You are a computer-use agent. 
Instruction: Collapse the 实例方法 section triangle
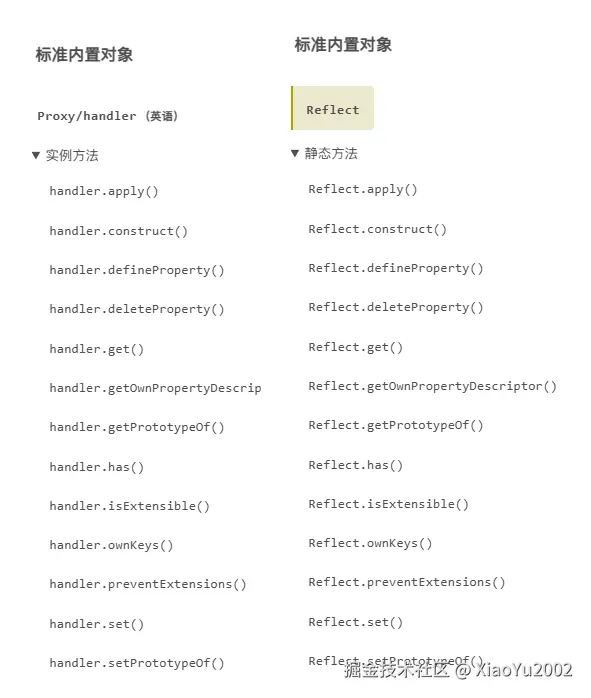coord(36,155)
